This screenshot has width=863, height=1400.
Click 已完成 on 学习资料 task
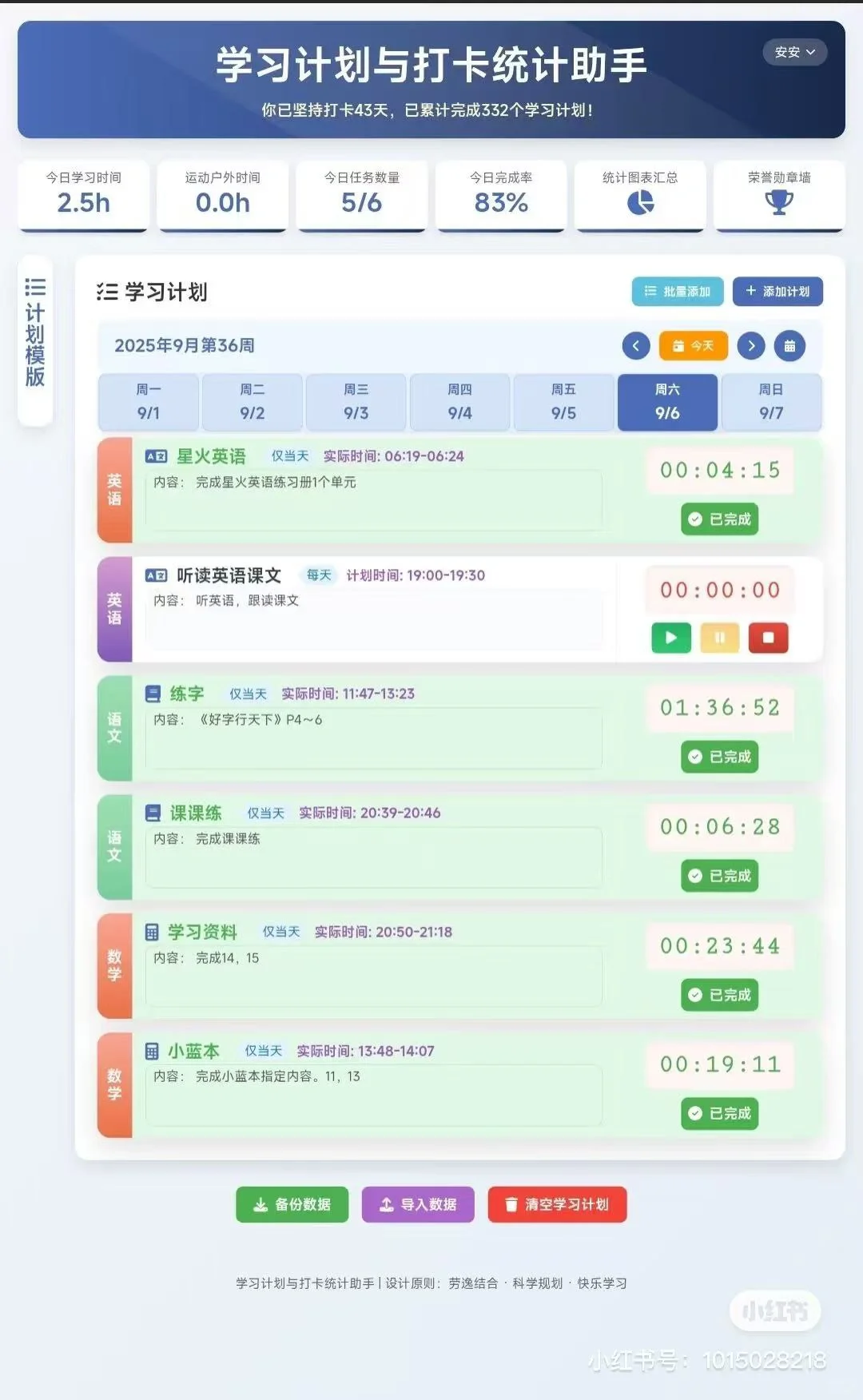(x=720, y=995)
